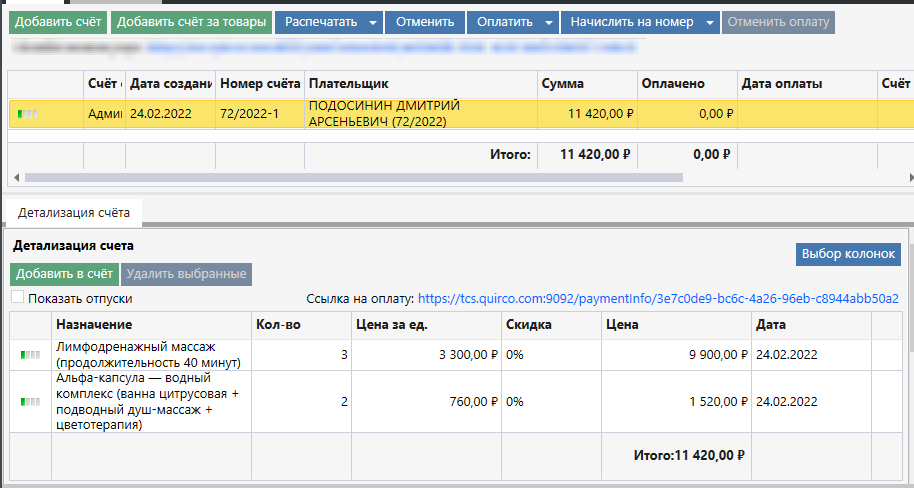This screenshot has width=914, height=488.
Task: Open Выбор колонок column chooser
Action: pos(848,254)
